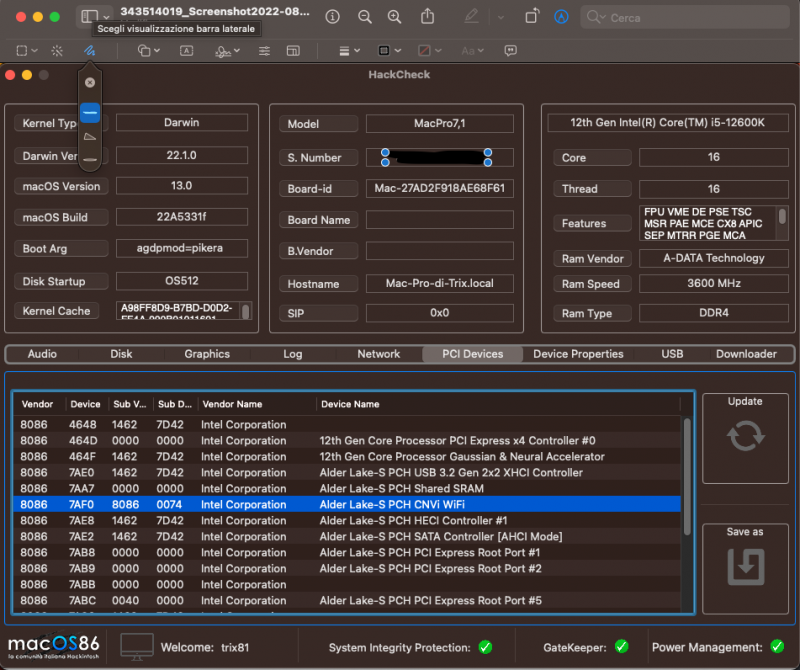Show image info via the inspector icon
The width and height of the screenshot is (800, 670).
pyautogui.click(x=332, y=17)
